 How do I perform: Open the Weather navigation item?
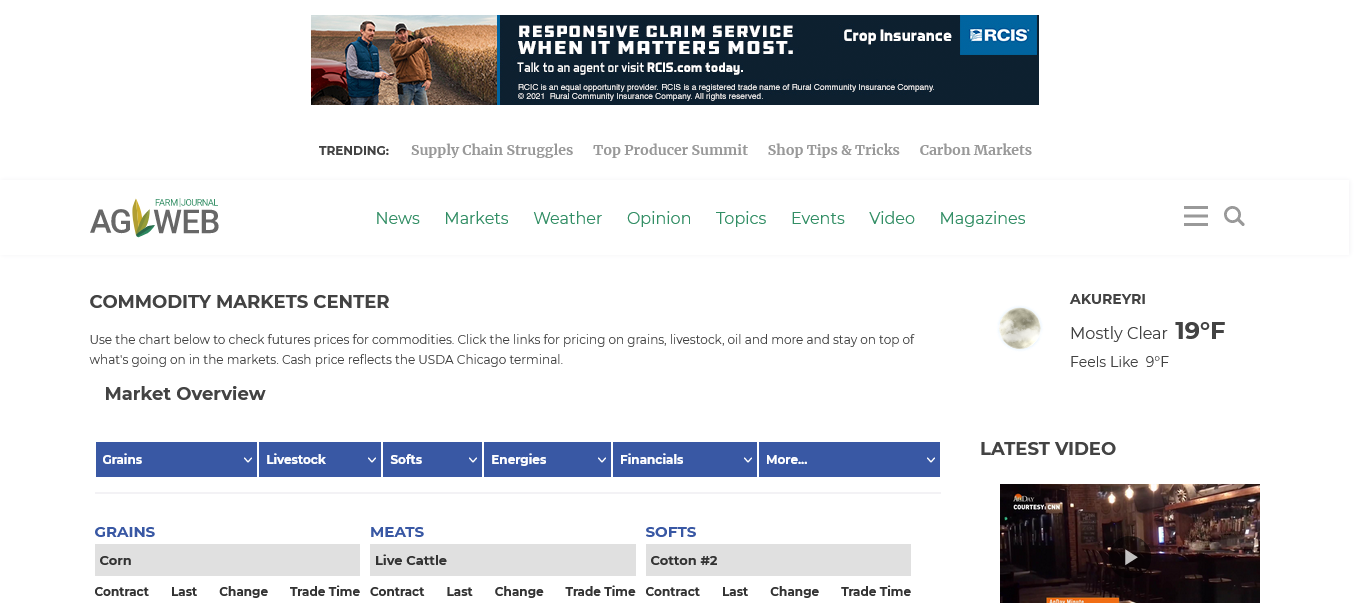point(567,218)
